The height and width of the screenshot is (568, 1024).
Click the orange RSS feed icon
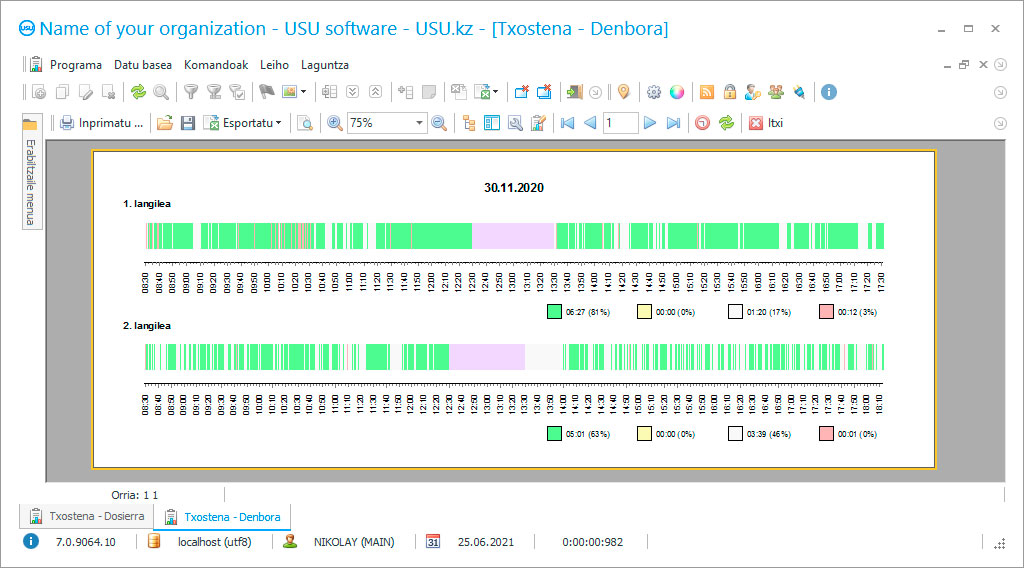point(707,92)
